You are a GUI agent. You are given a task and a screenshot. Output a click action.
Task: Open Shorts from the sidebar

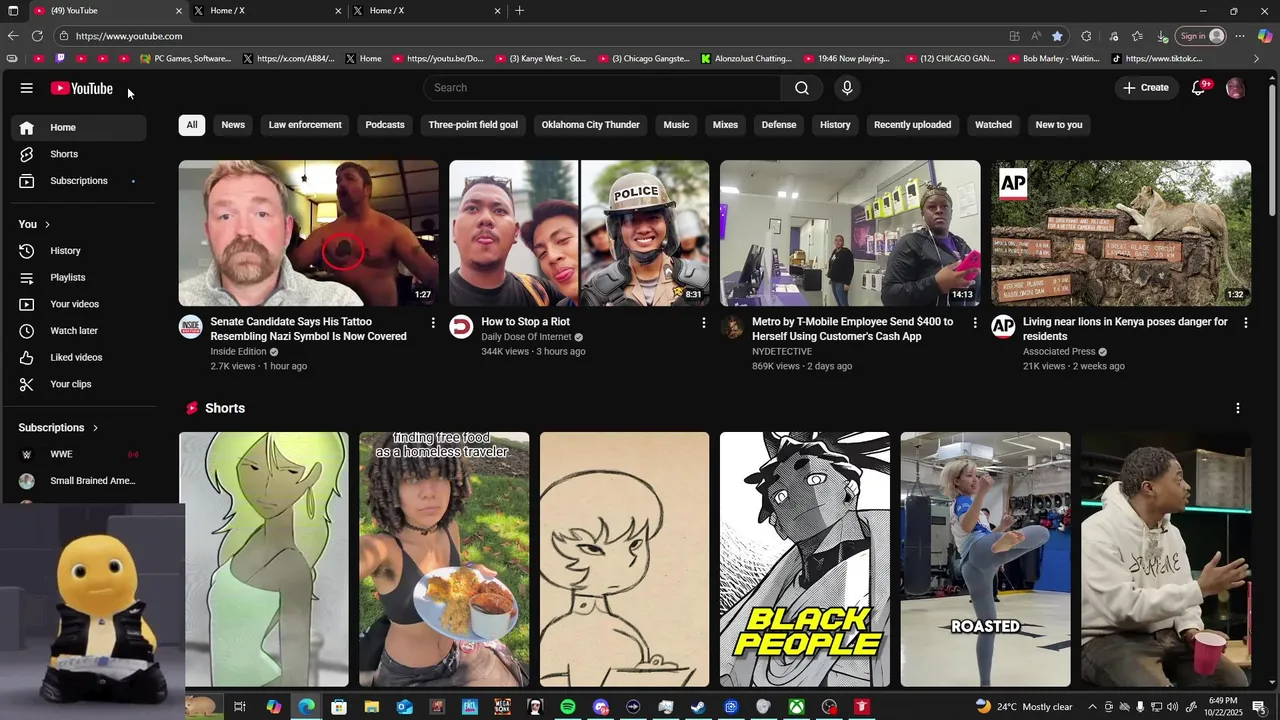click(78, 154)
